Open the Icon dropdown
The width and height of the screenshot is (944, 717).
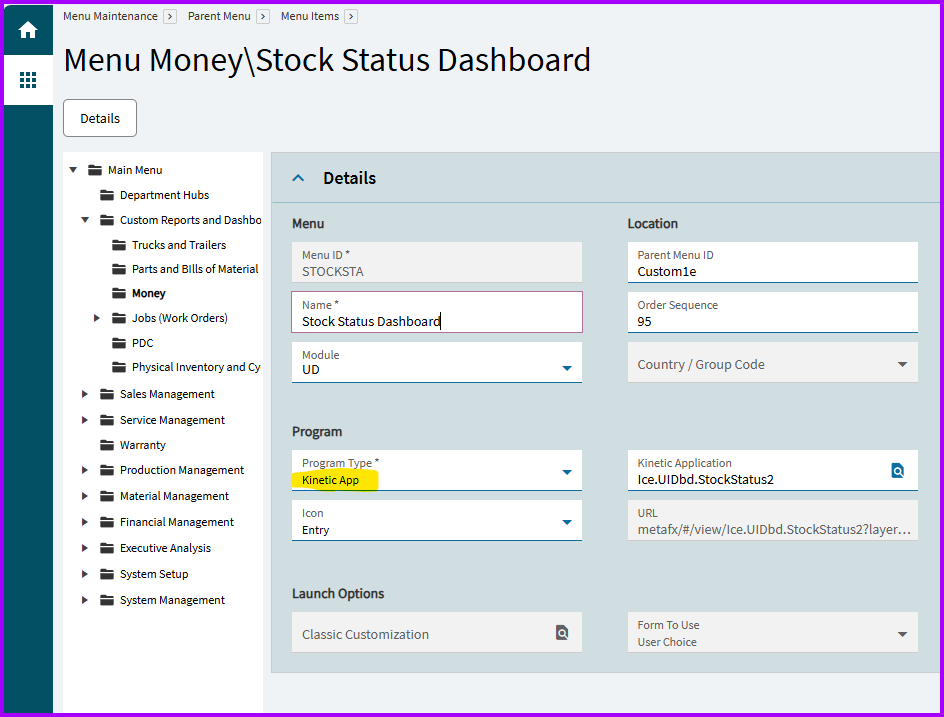[566, 521]
